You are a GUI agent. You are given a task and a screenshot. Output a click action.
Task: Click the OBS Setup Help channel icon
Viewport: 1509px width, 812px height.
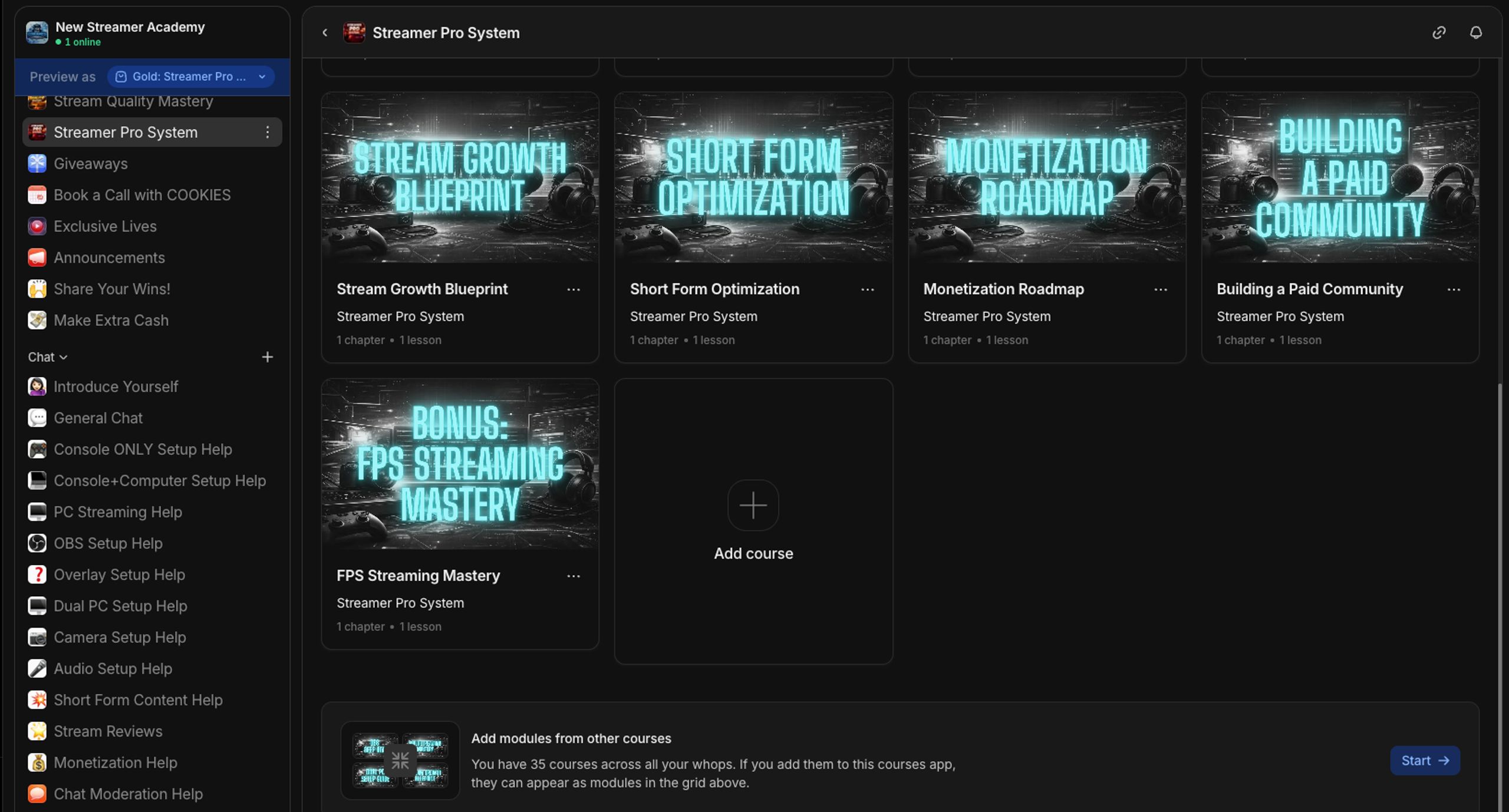click(x=37, y=543)
